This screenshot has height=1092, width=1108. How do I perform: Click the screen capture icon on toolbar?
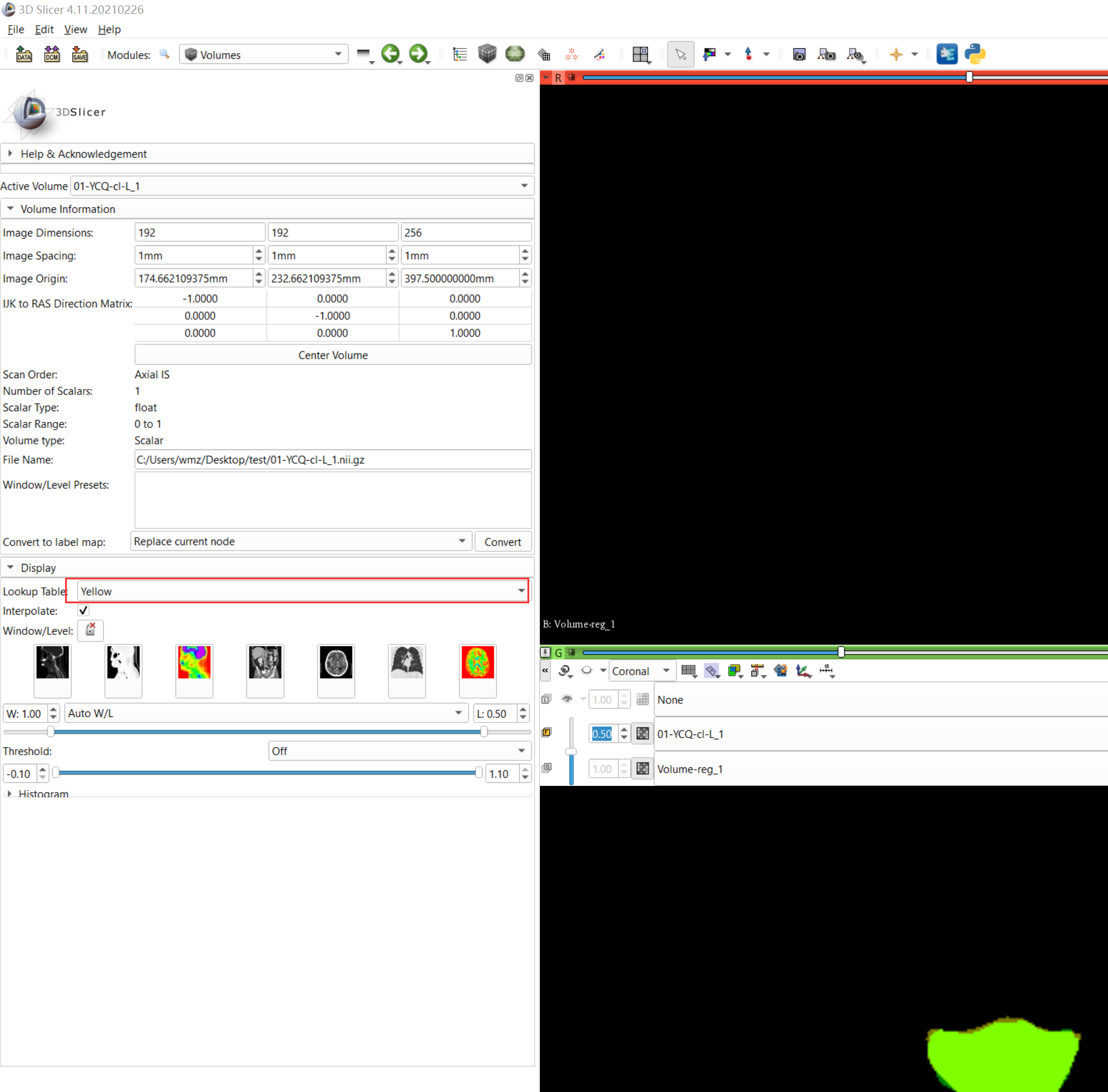(799, 54)
